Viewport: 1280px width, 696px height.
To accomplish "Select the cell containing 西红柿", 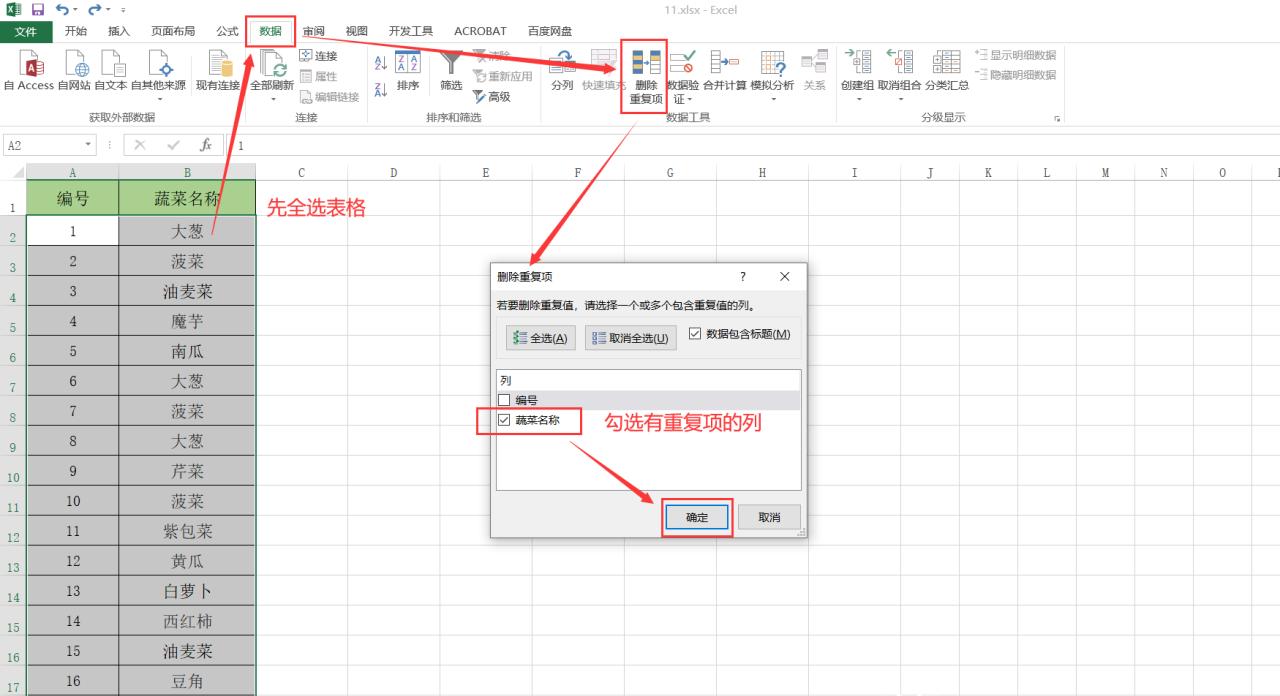I will (187, 621).
